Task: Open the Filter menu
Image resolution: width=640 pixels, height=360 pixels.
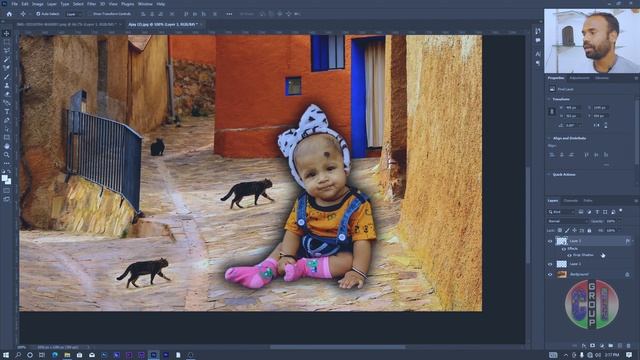Action: click(91, 4)
